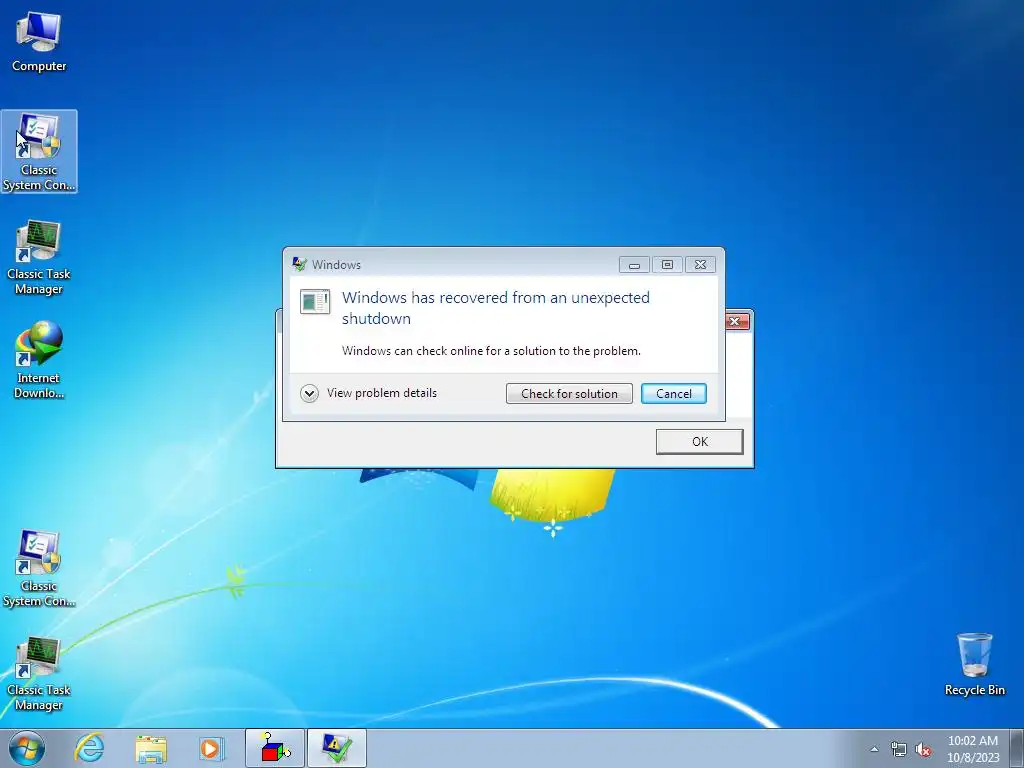Launch Internet Explorer from the taskbar
Screen dimensions: 1024x768
(x=89, y=748)
